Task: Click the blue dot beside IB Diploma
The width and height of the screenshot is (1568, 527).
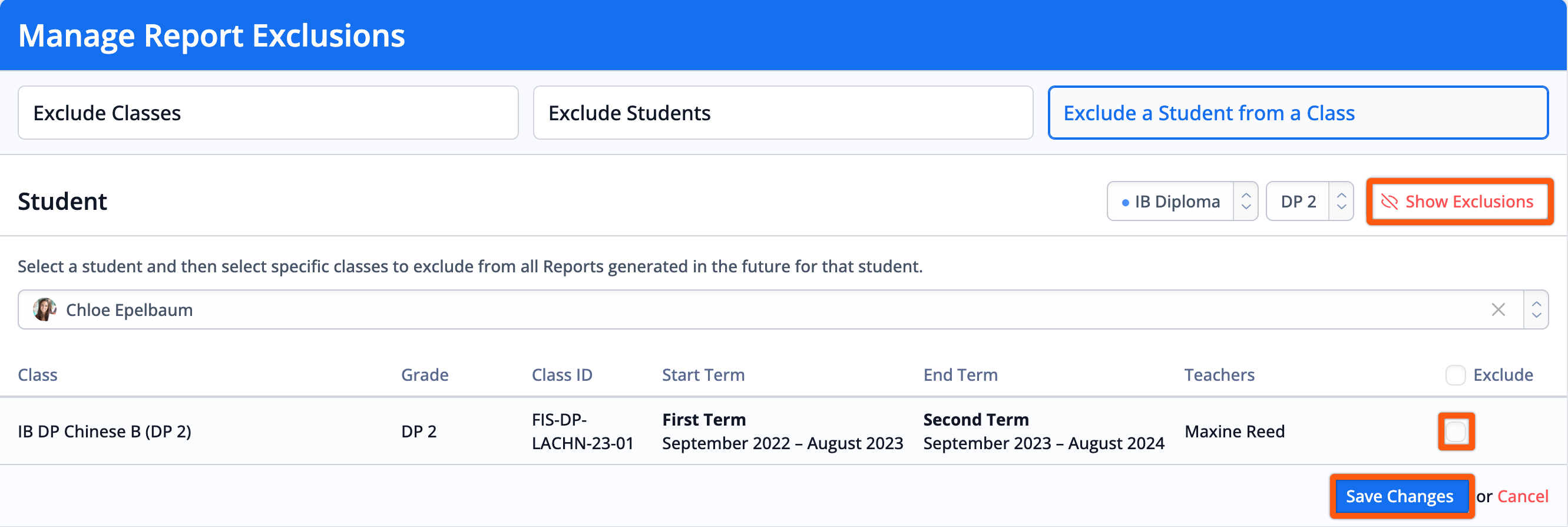Action: point(1125,202)
